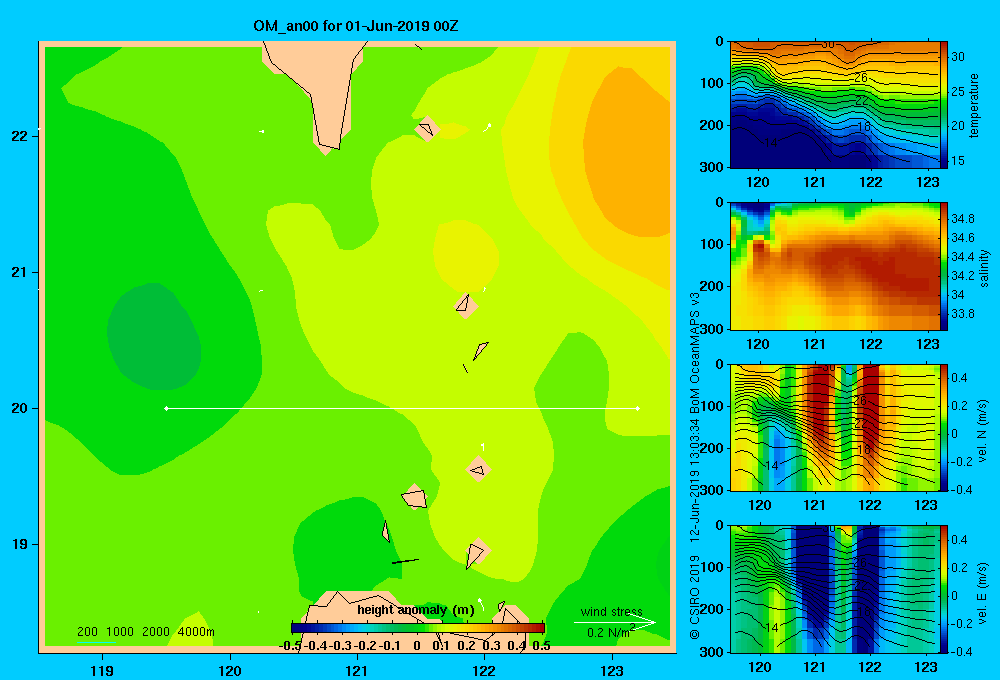The width and height of the screenshot is (1000, 680).
Task: Click the vel. E color scale bar
Action: [944, 589]
